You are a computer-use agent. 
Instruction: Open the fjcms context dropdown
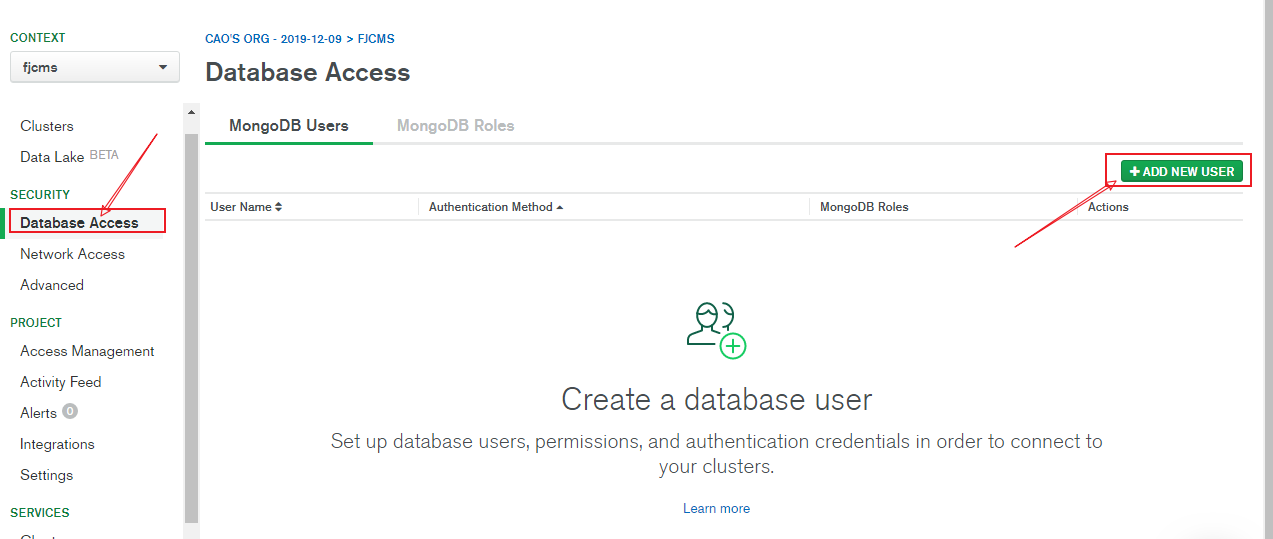94,67
